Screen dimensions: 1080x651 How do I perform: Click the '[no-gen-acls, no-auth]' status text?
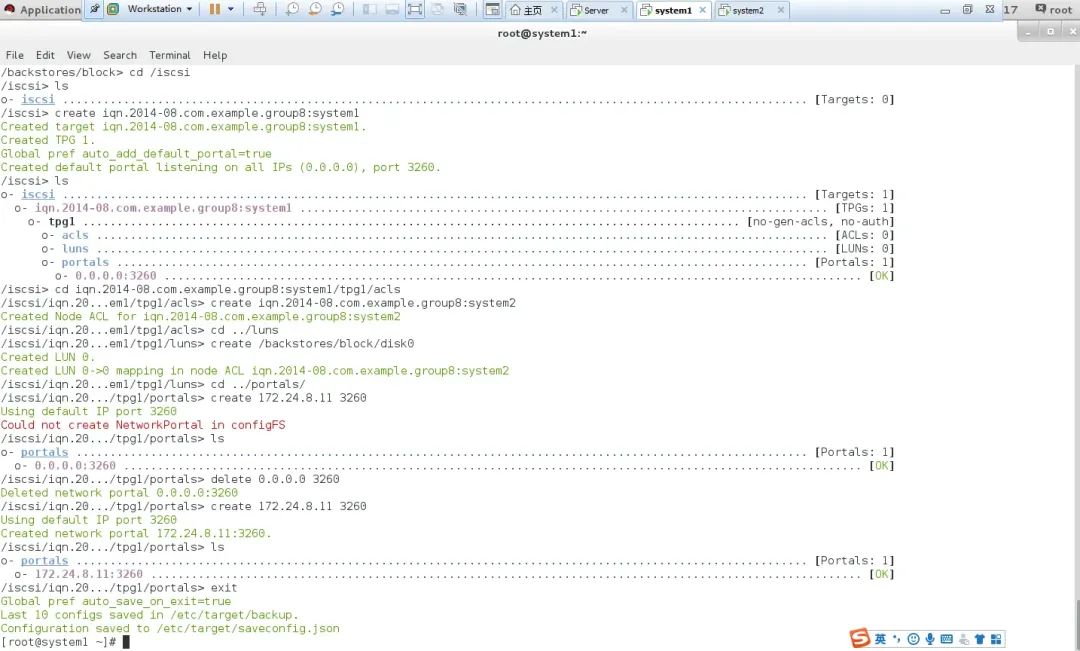pyautogui.click(x=820, y=222)
